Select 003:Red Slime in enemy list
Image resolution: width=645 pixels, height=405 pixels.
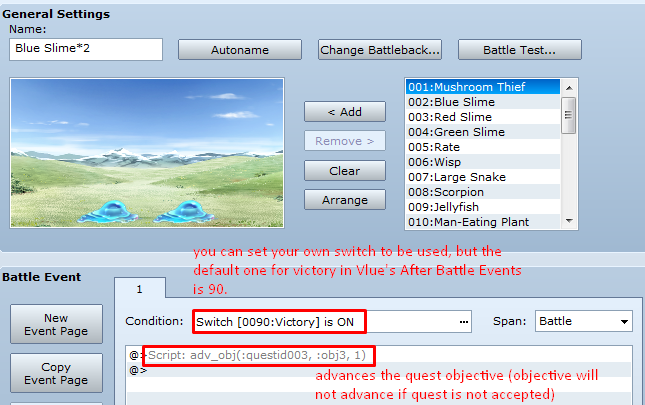(483, 117)
